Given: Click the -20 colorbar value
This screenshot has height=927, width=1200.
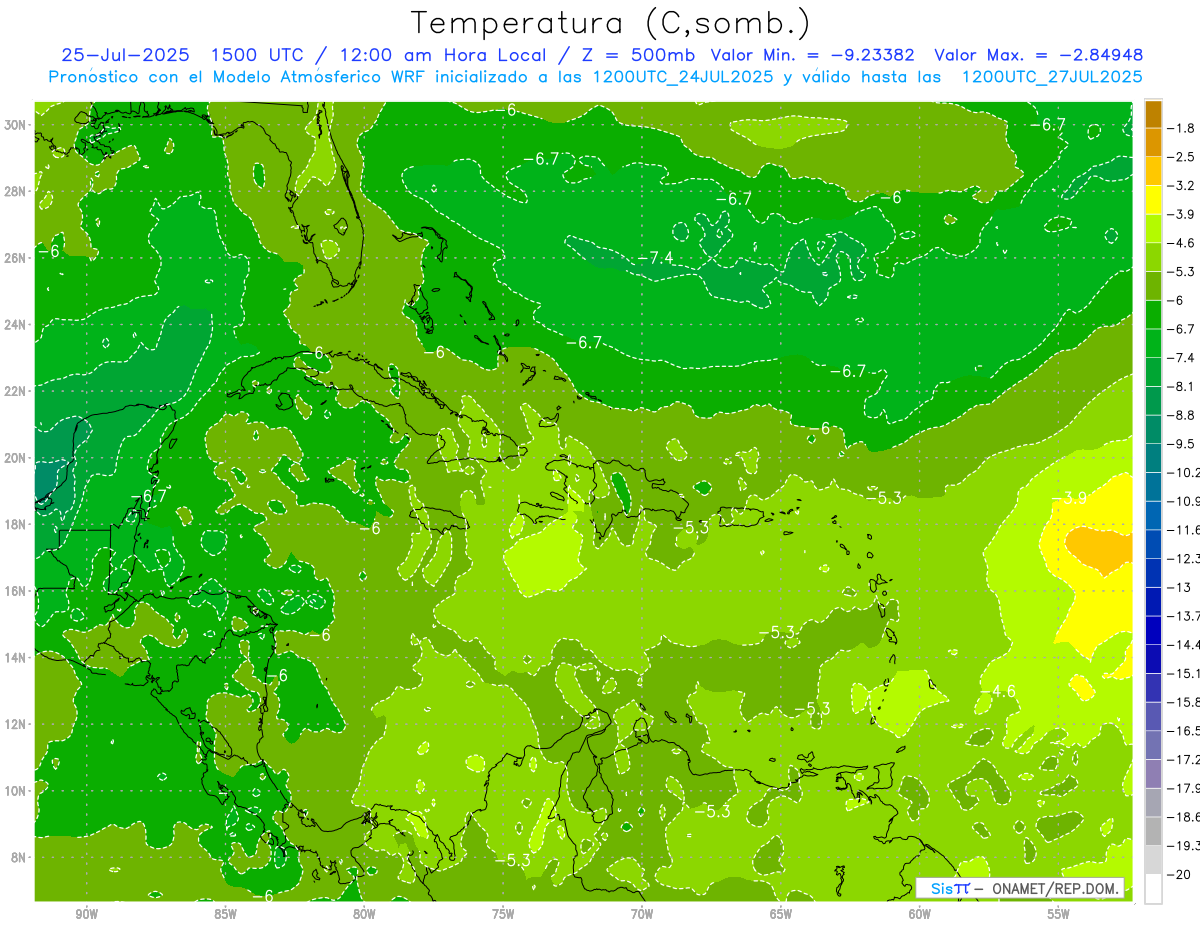Looking at the screenshot, I should (x=1181, y=874).
